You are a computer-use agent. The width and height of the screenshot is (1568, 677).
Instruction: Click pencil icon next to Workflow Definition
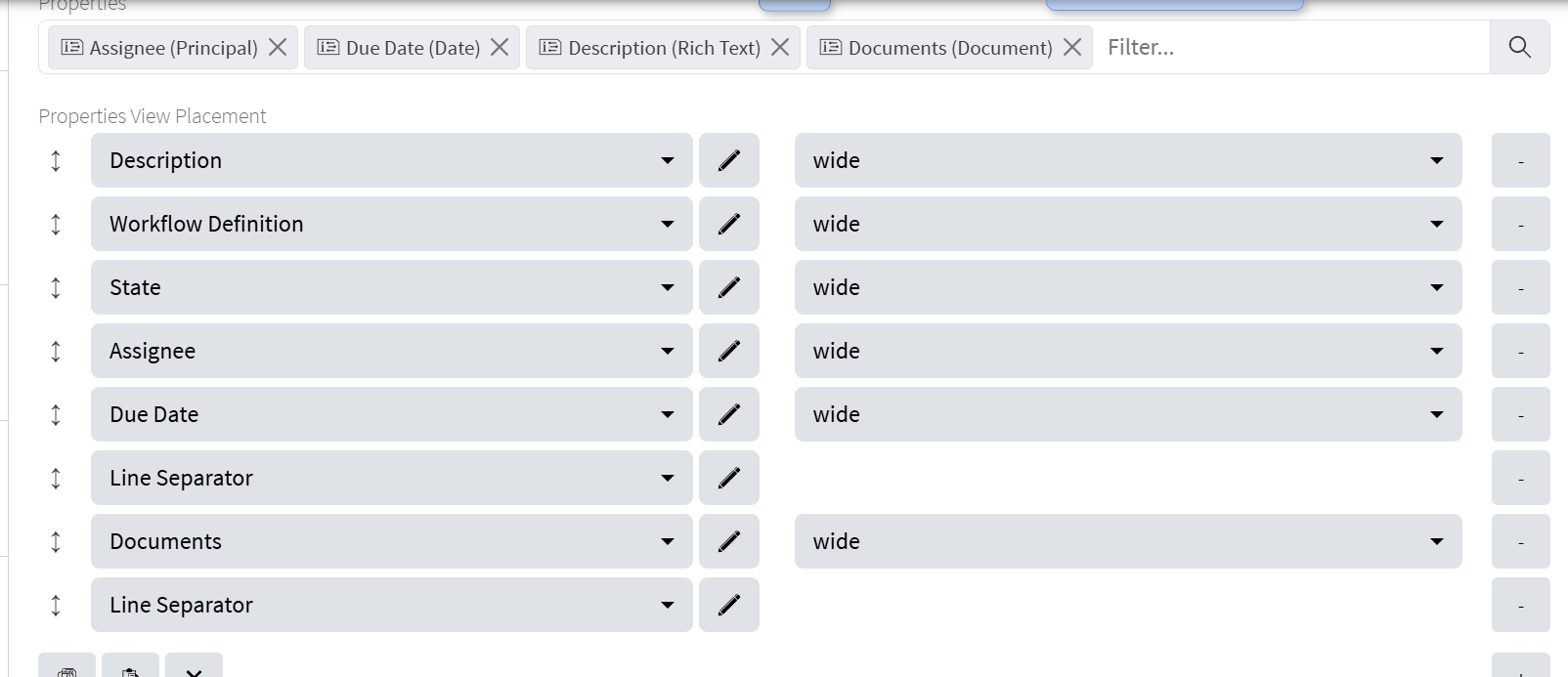point(729,224)
